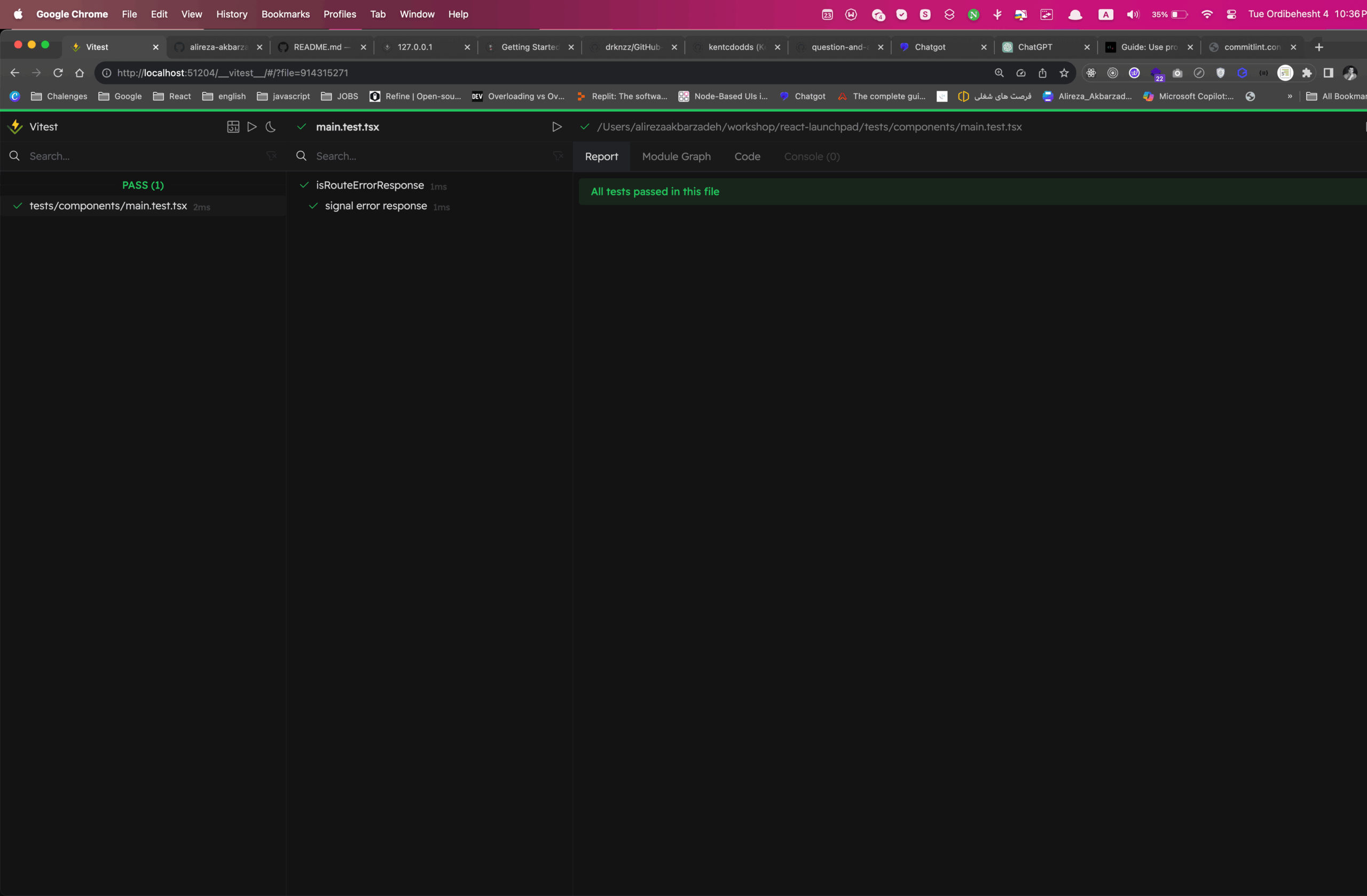
Task: Select tests/components/main.test.tsx in the file list
Action: click(143, 206)
